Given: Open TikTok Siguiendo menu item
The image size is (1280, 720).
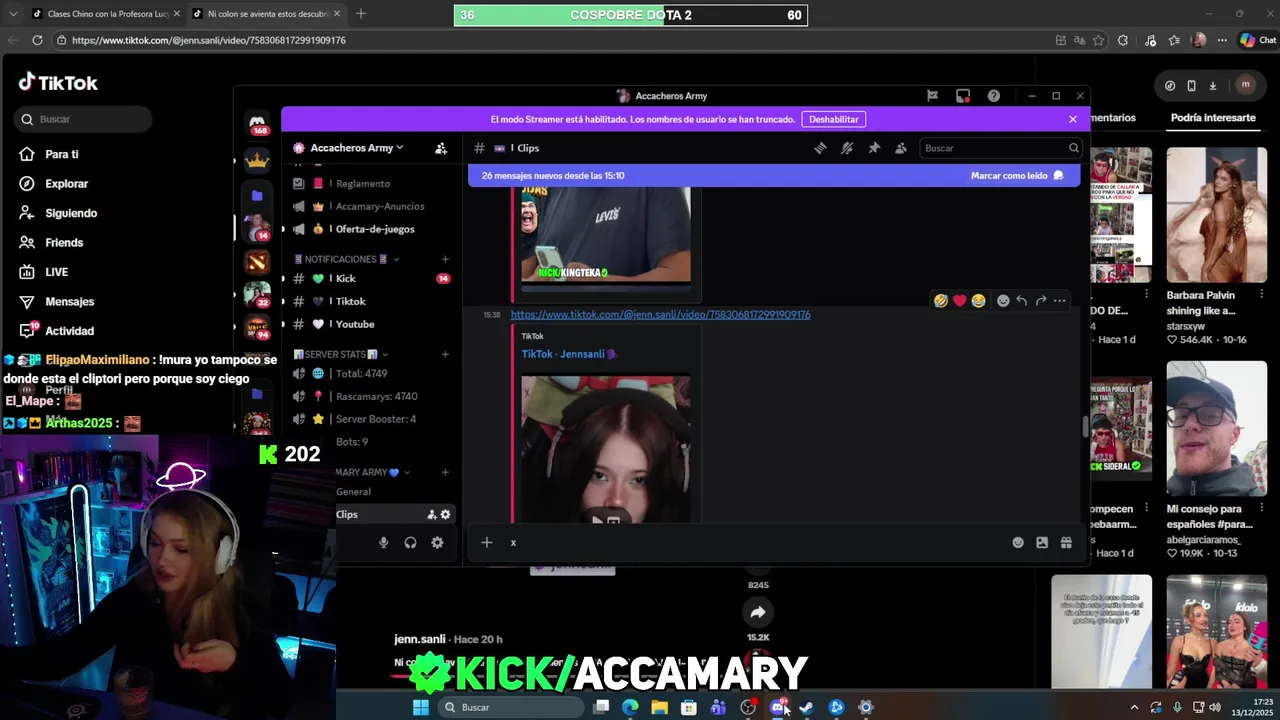Looking at the screenshot, I should [x=70, y=213].
